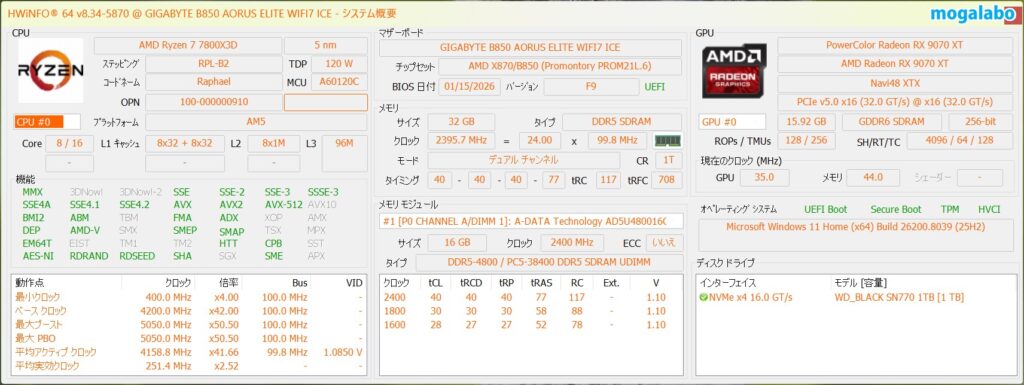Click the L1 cache value 8x32 + 8x32
The height and width of the screenshot is (385, 1024).
tap(185, 144)
